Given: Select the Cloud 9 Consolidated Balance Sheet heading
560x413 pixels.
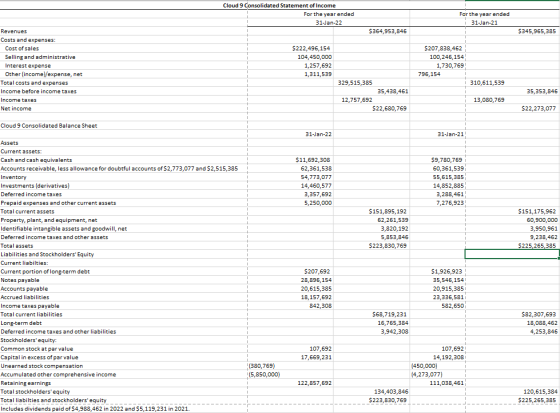Looking at the screenshot, I should coord(49,126).
